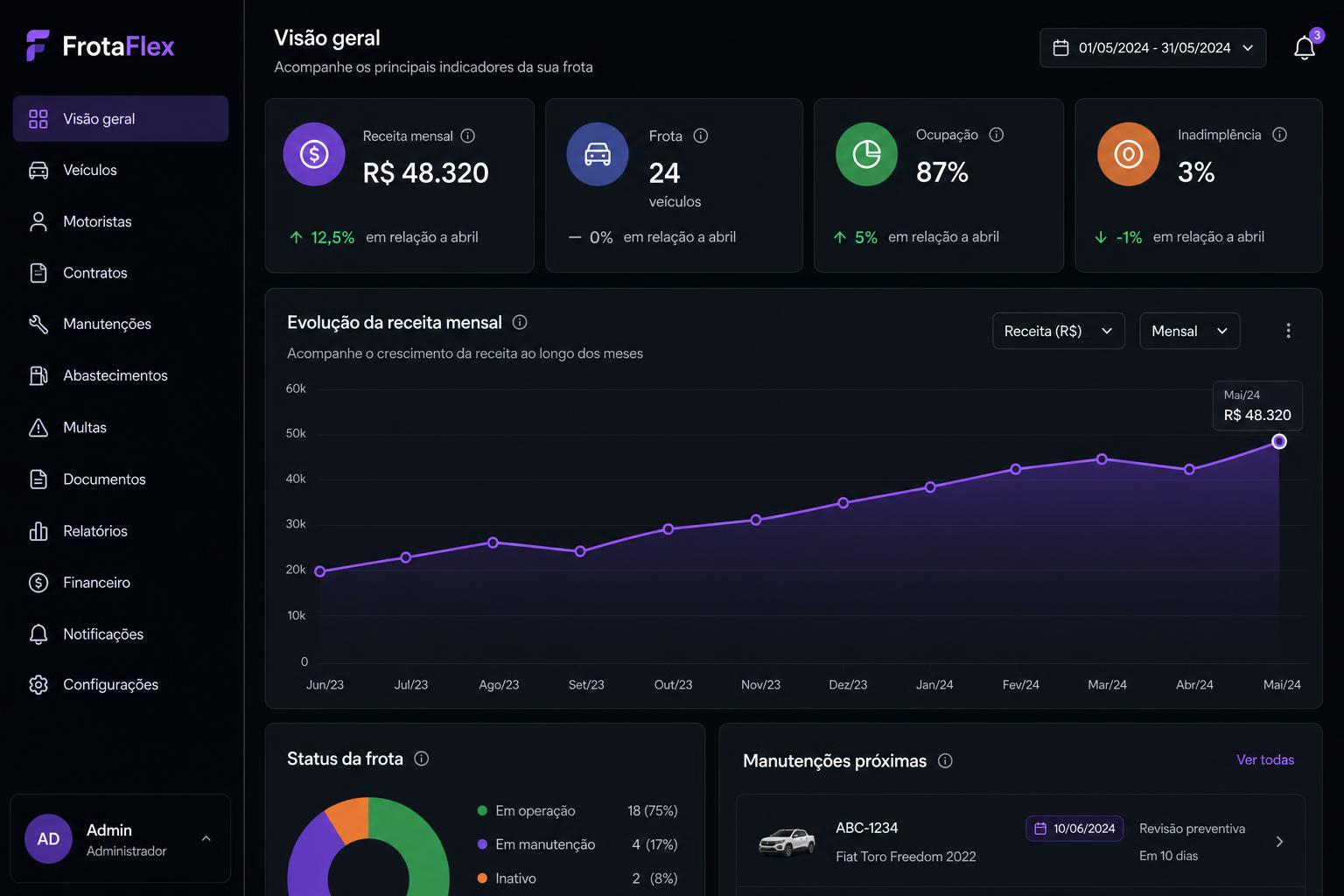Click the -1% Inadimplência change indicator
1344x896 pixels.
click(1118, 237)
